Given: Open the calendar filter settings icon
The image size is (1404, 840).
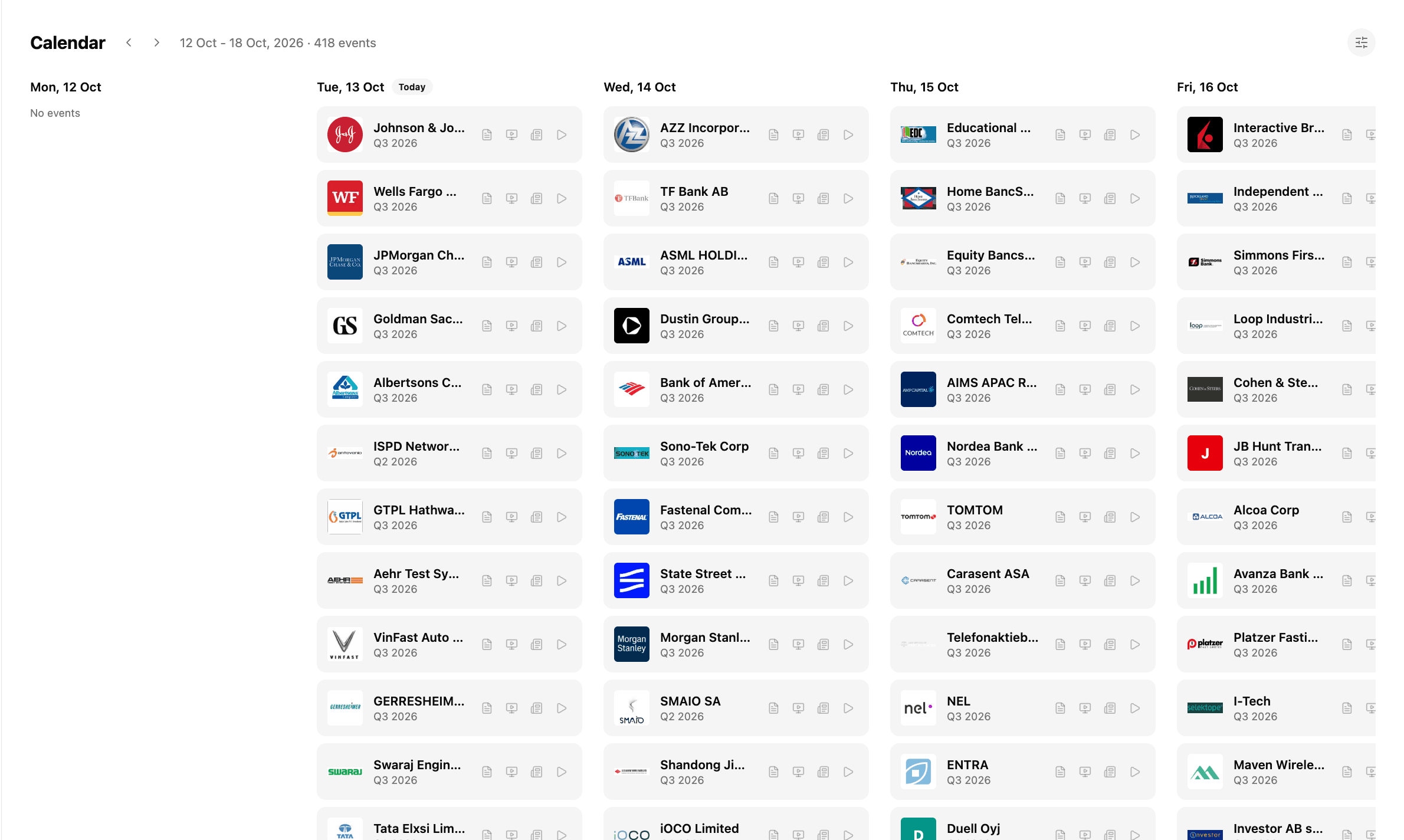Looking at the screenshot, I should coord(1361,42).
